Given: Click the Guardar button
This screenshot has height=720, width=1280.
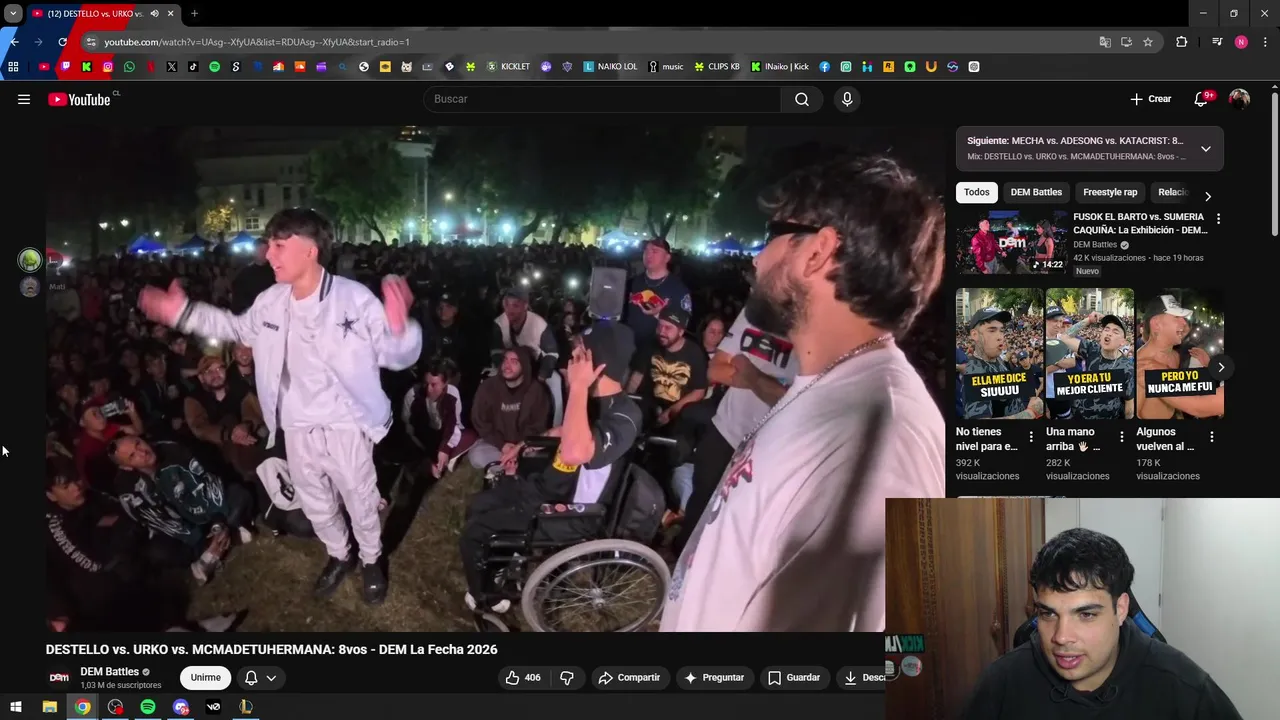Looking at the screenshot, I should click(794, 677).
